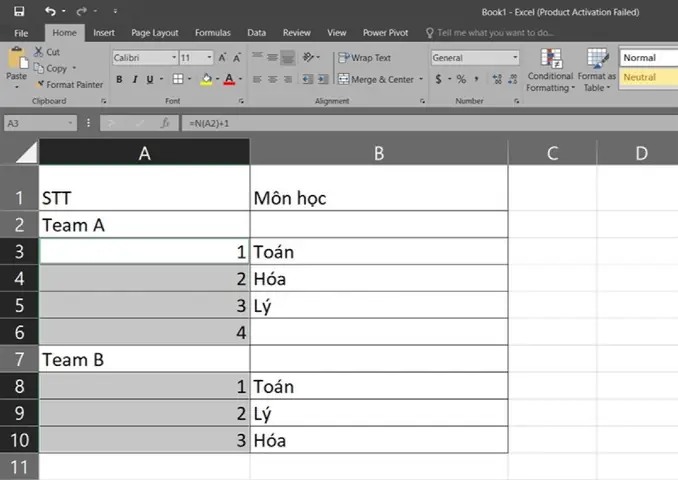Switch to the Power Pivot tab
This screenshot has height=480, width=678.
[385, 33]
